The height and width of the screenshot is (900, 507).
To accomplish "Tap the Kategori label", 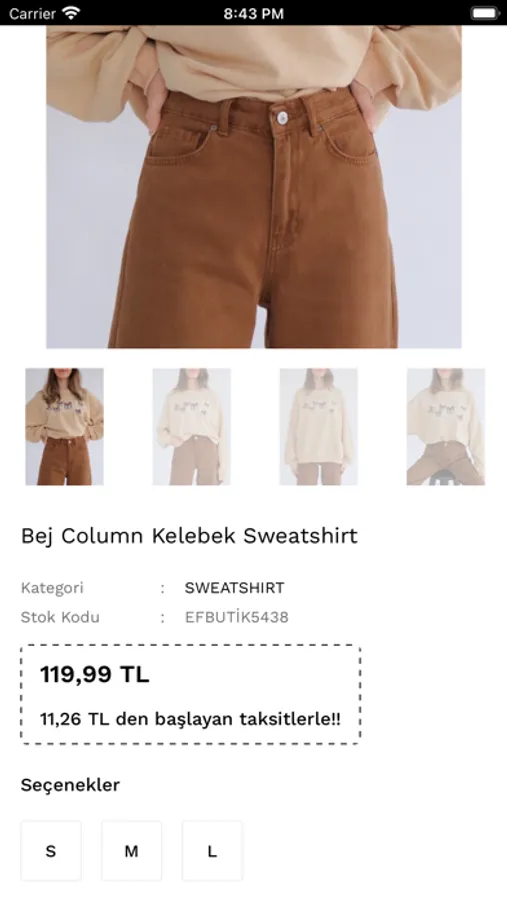I will [52, 588].
